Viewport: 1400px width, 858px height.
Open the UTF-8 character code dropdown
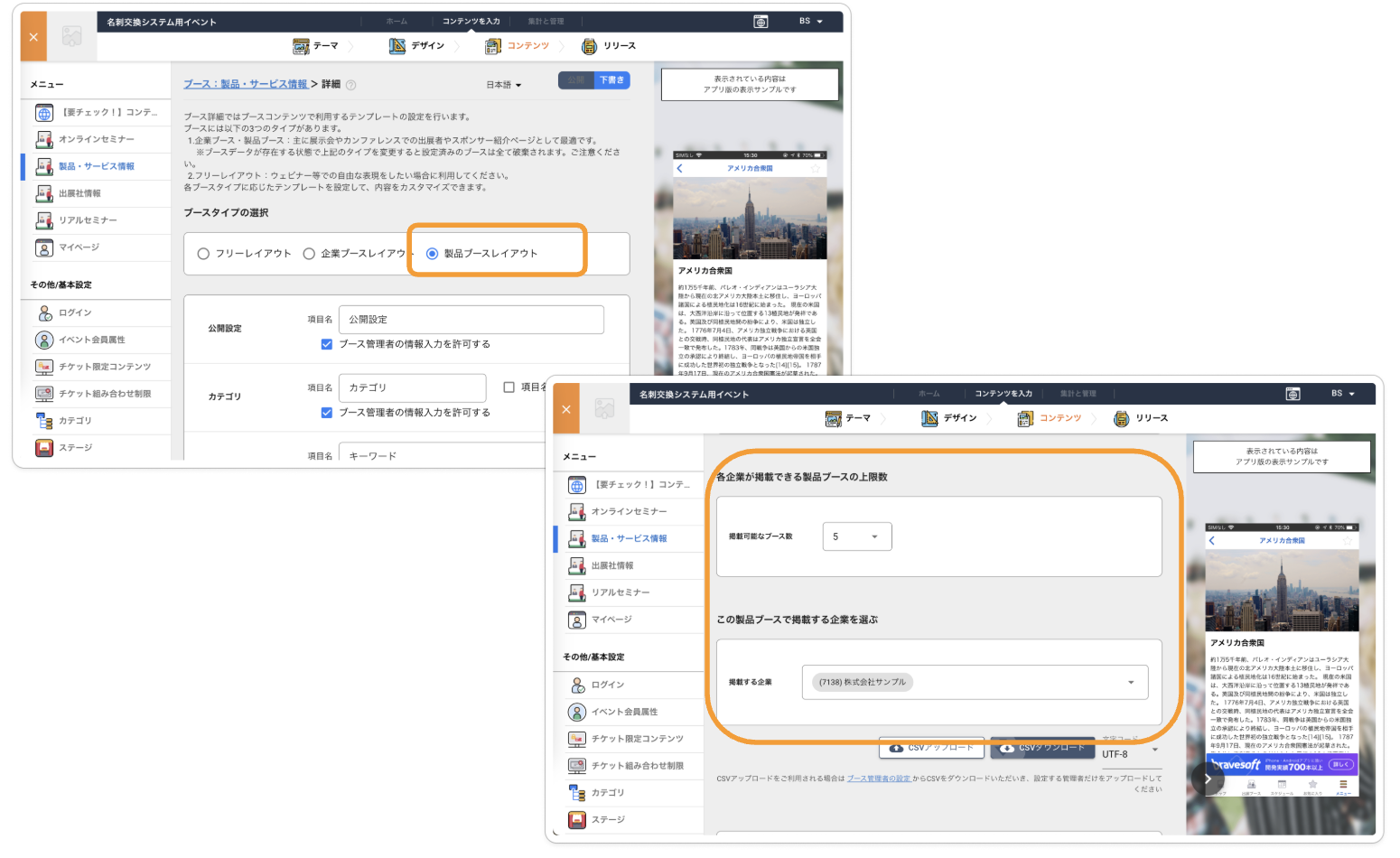[x=1130, y=754]
